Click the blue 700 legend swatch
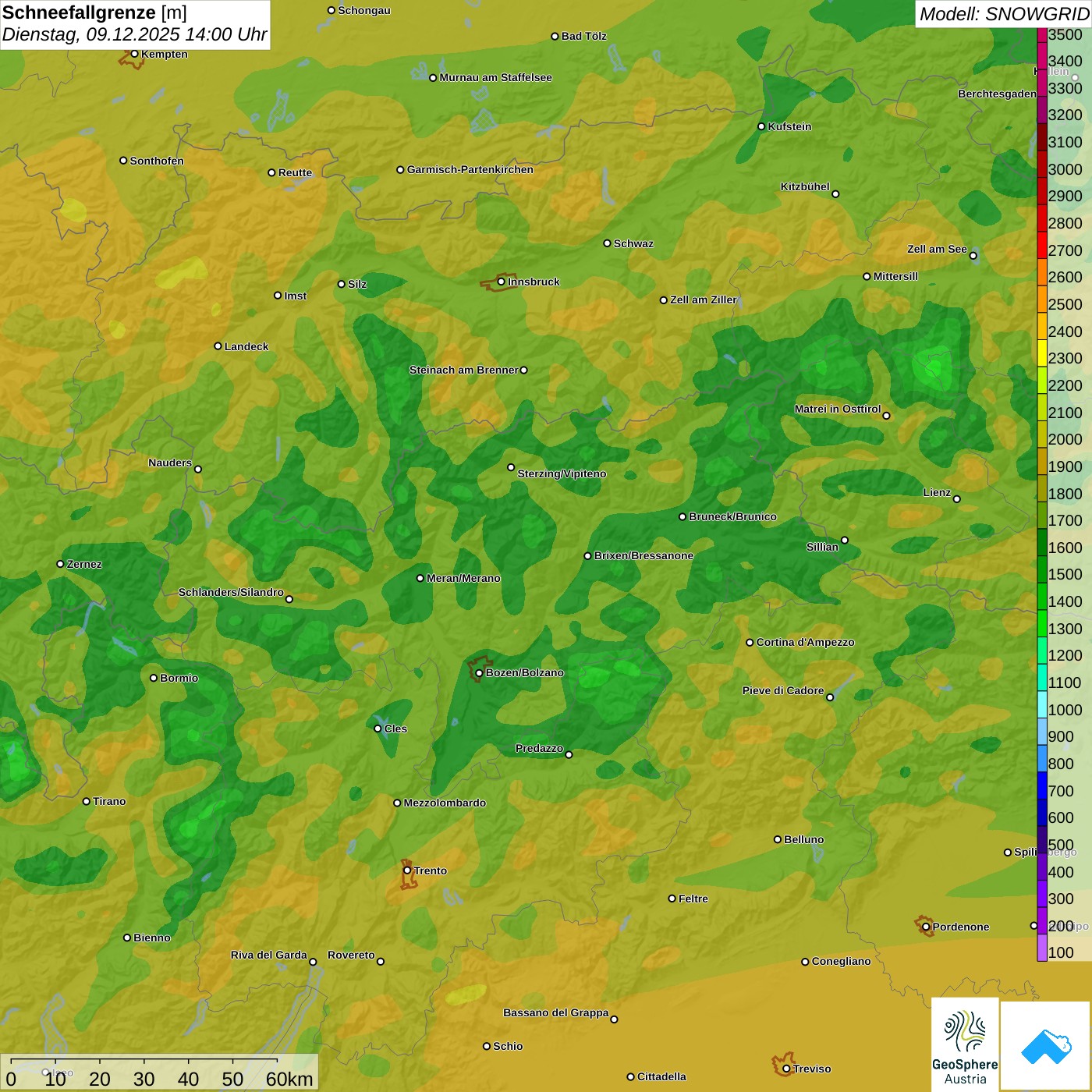This screenshot has width=1092, height=1092. (1042, 791)
